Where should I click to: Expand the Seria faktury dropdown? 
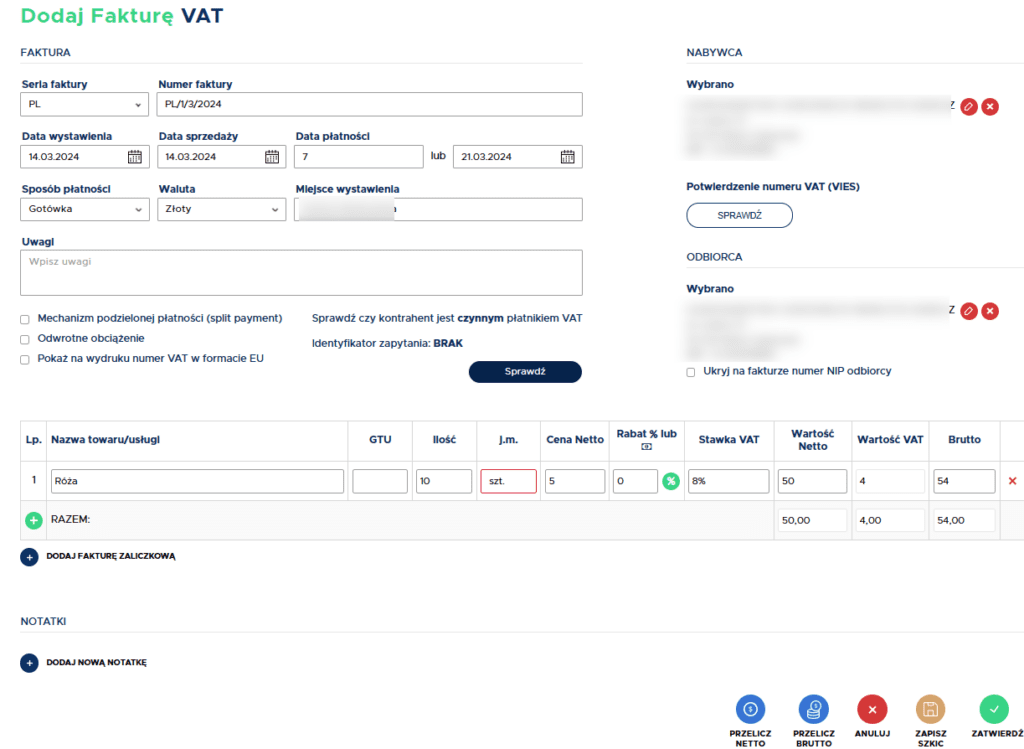coord(85,105)
